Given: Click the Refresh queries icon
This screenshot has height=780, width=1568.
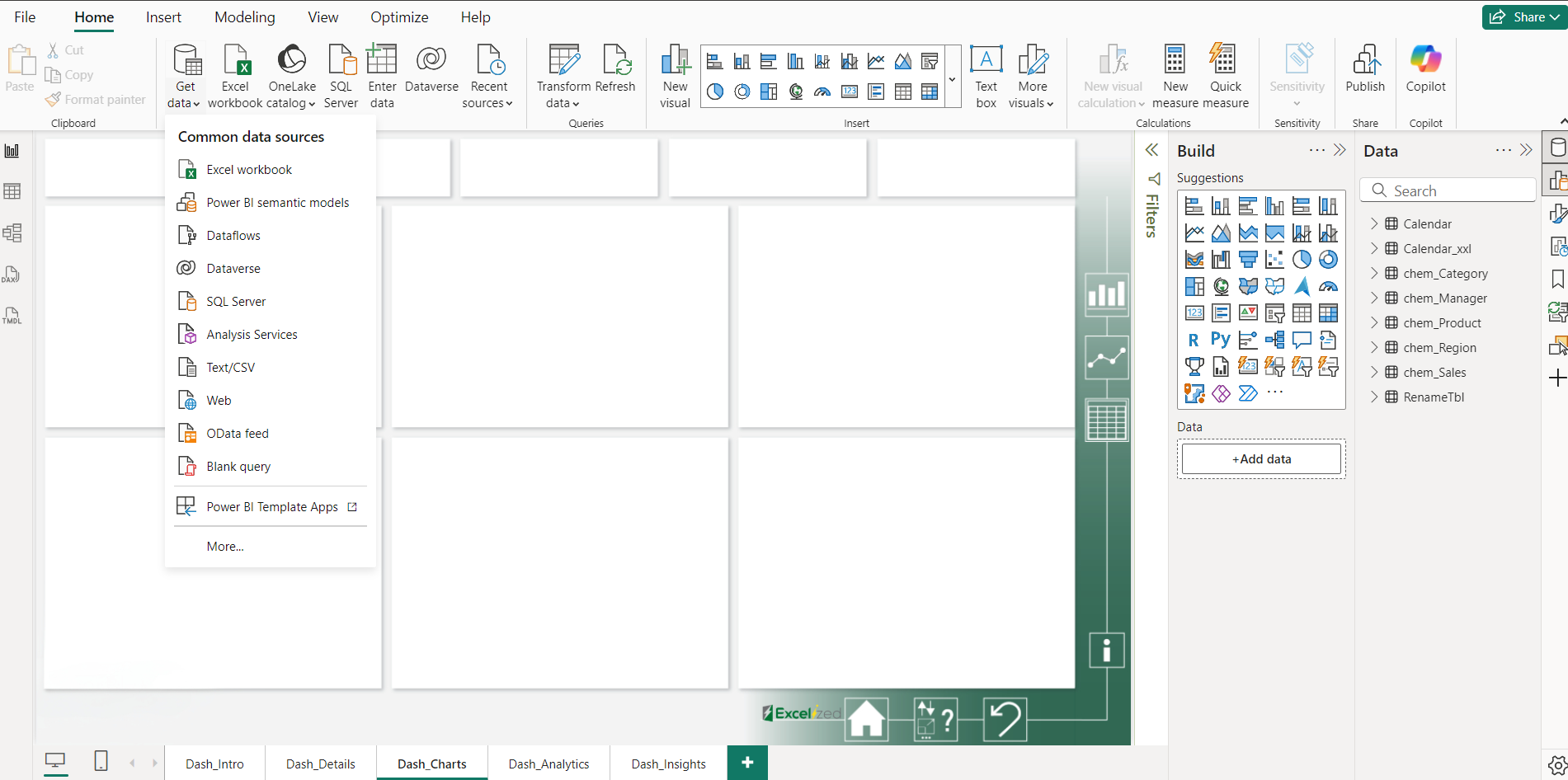Looking at the screenshot, I should coord(615,60).
